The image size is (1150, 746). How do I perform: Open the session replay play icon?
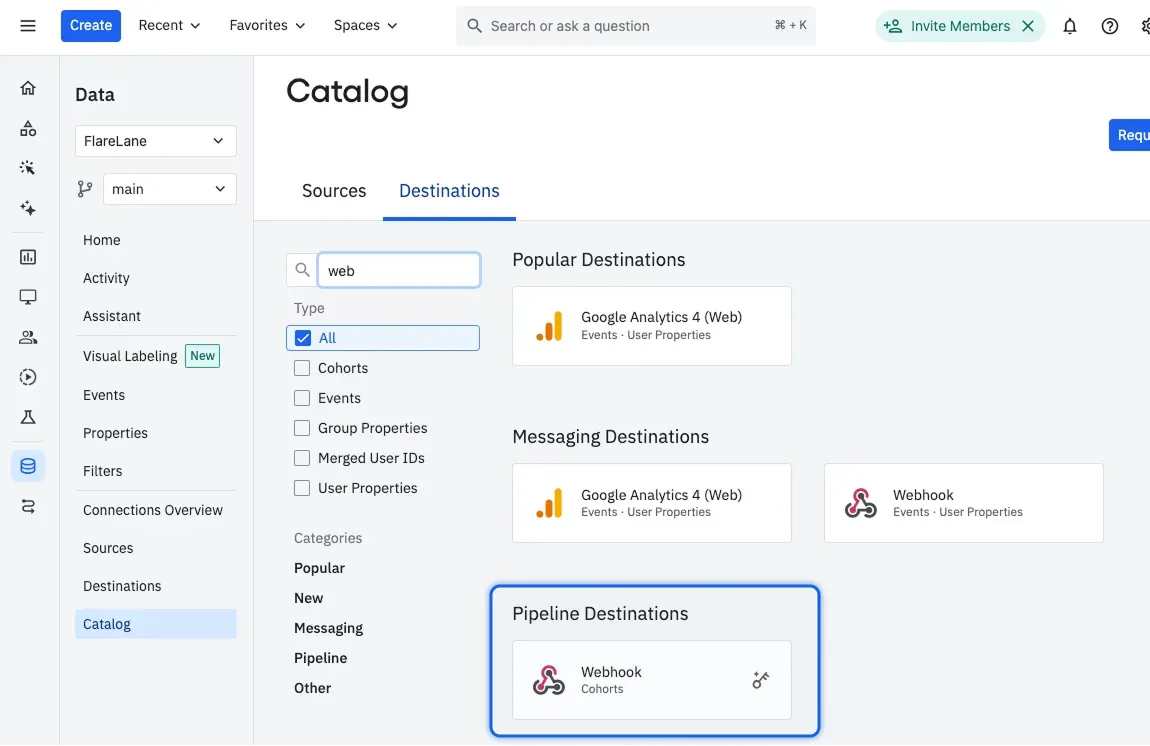point(28,377)
